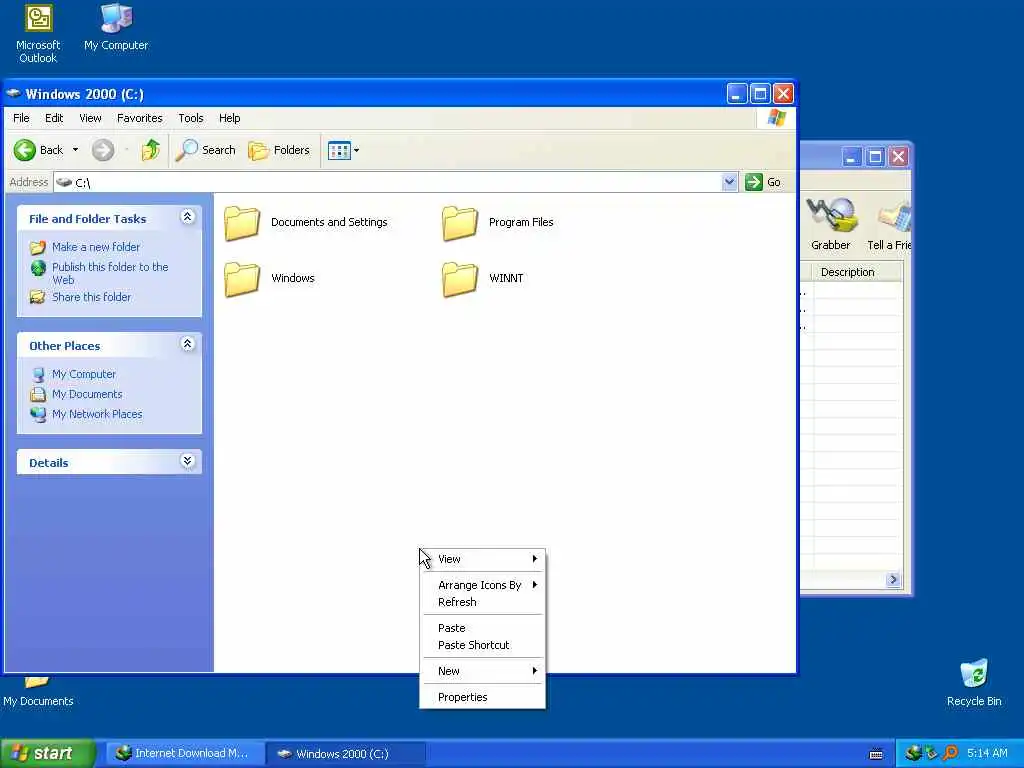Select the Documents and Settings folder
Image resolution: width=1024 pixels, height=768 pixels.
(x=306, y=223)
